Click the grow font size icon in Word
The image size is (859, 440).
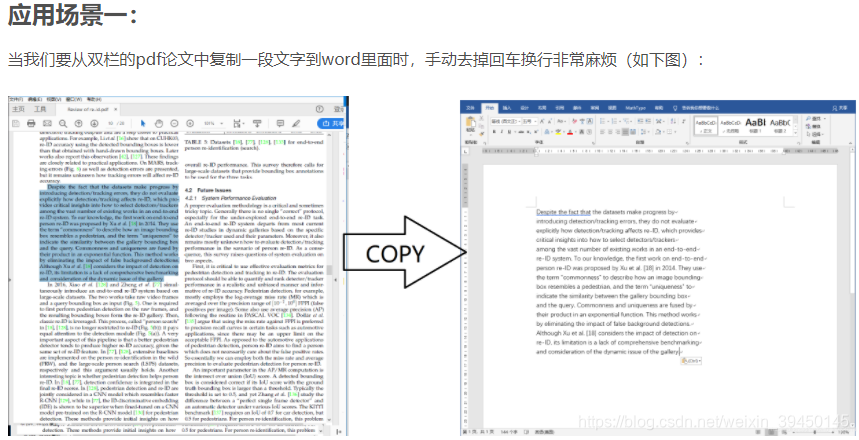point(542,122)
